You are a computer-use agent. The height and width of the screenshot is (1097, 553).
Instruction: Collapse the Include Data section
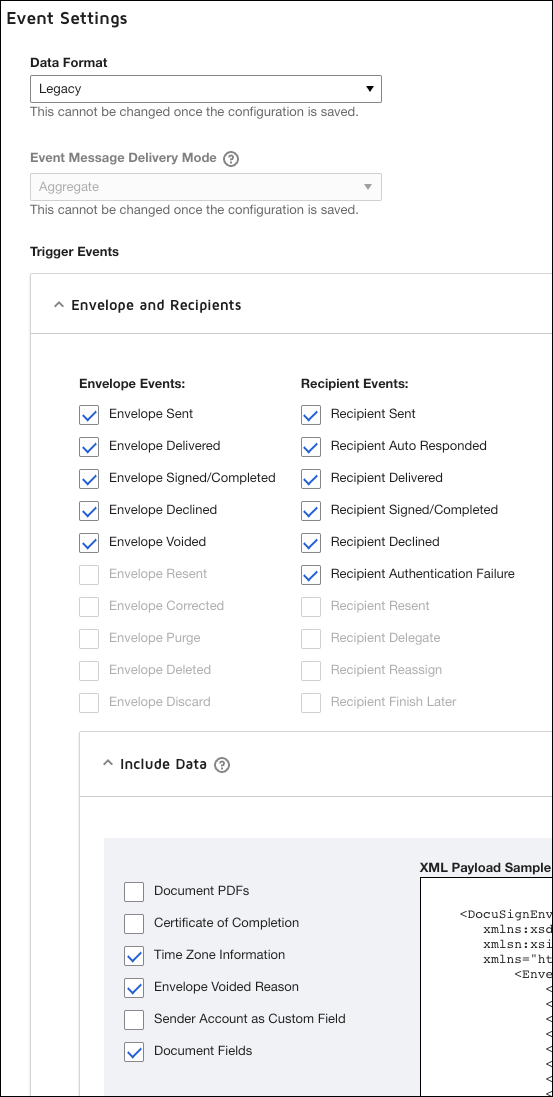pos(107,764)
